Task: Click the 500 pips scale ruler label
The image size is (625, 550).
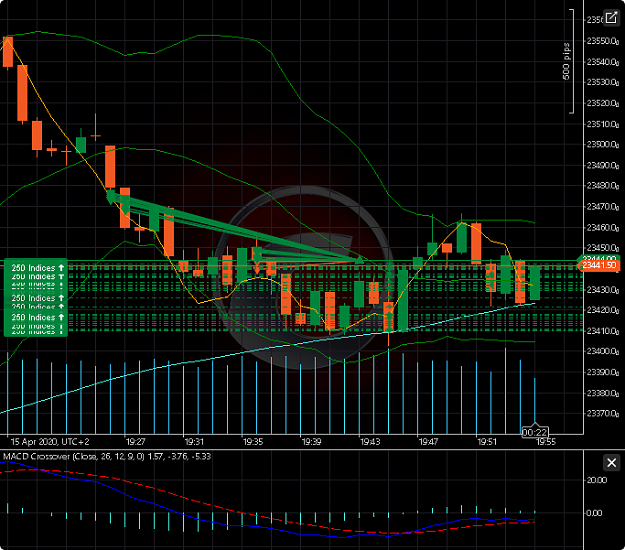Action: (x=566, y=61)
